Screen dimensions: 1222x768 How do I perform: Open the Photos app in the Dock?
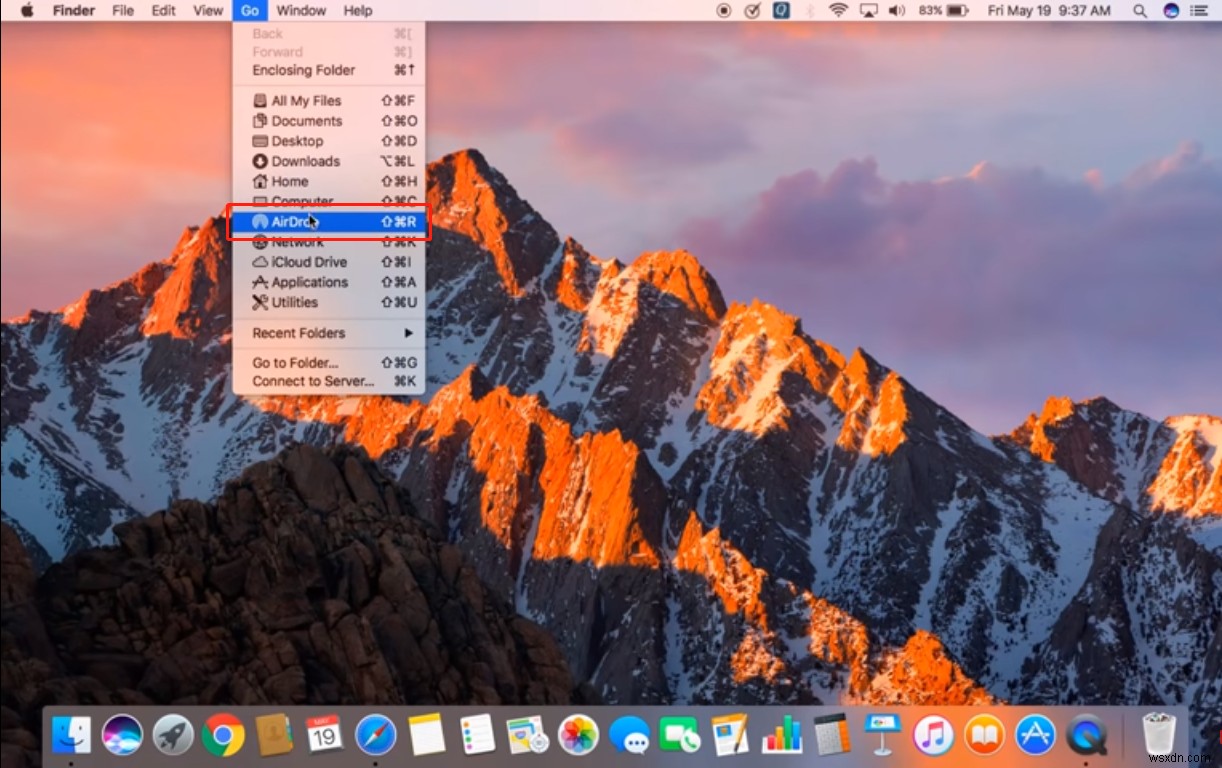tap(578, 735)
